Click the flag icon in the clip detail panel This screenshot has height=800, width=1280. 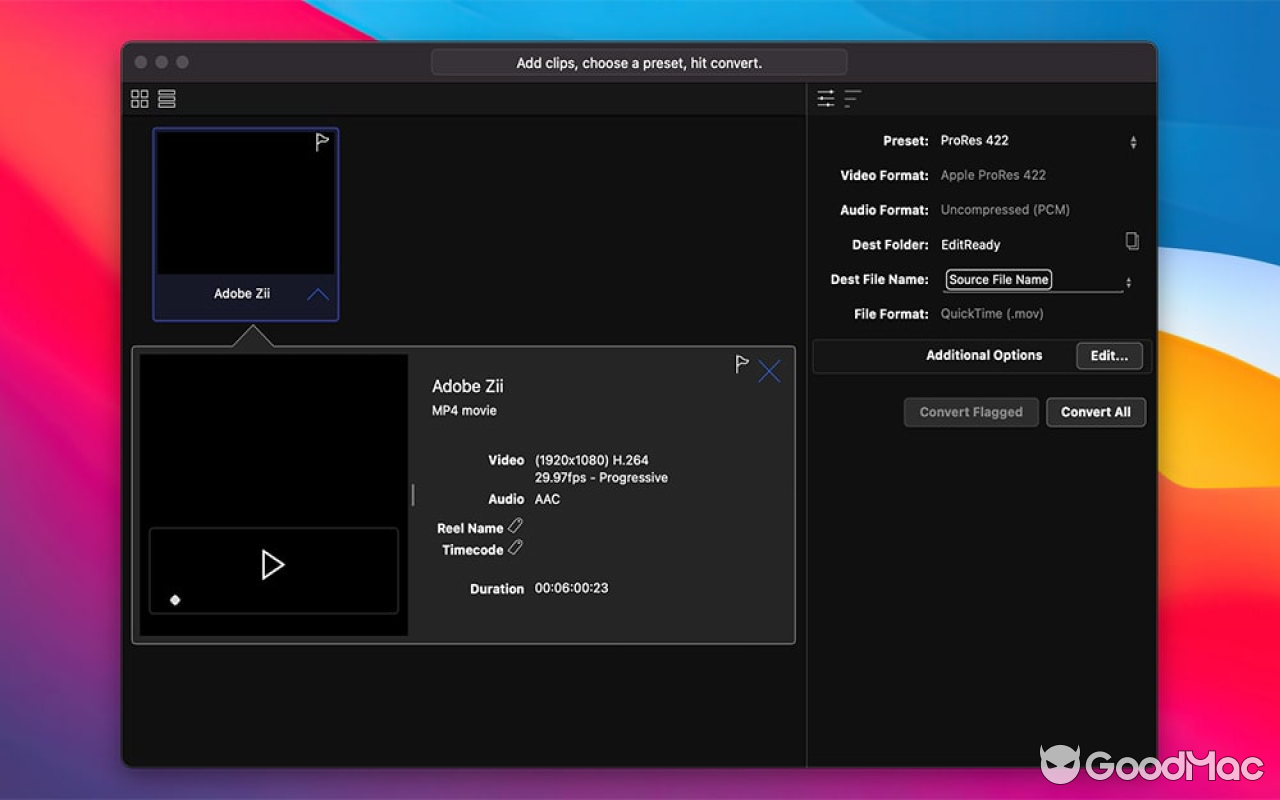coord(740,364)
